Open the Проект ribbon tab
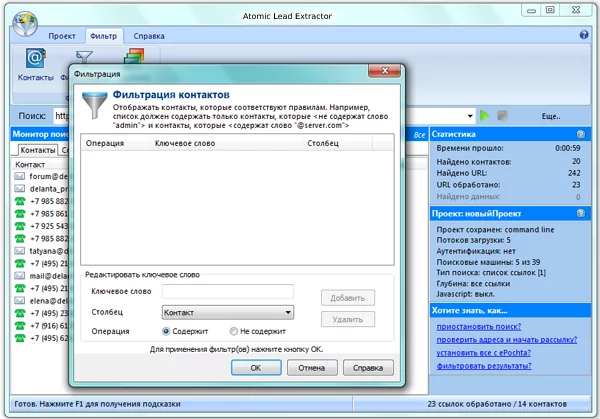 click(x=62, y=36)
